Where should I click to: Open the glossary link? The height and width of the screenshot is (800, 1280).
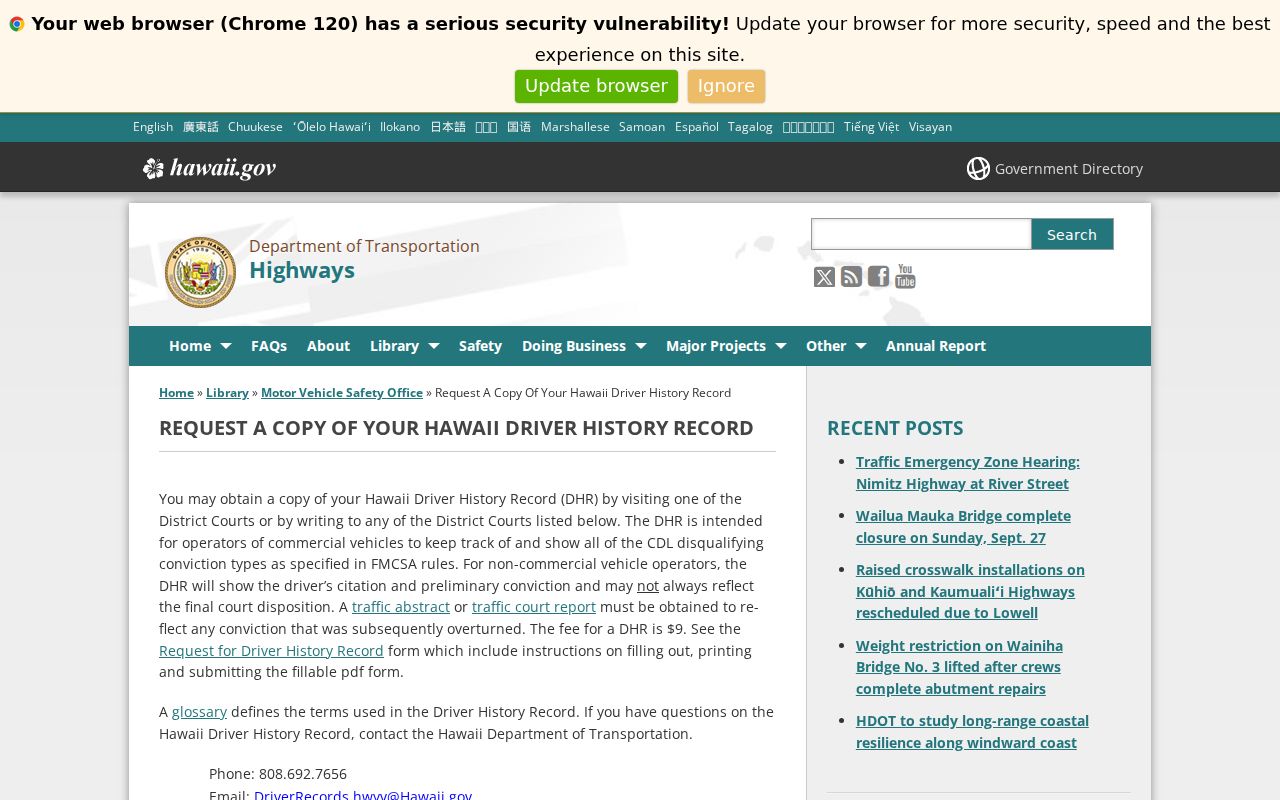pos(199,712)
